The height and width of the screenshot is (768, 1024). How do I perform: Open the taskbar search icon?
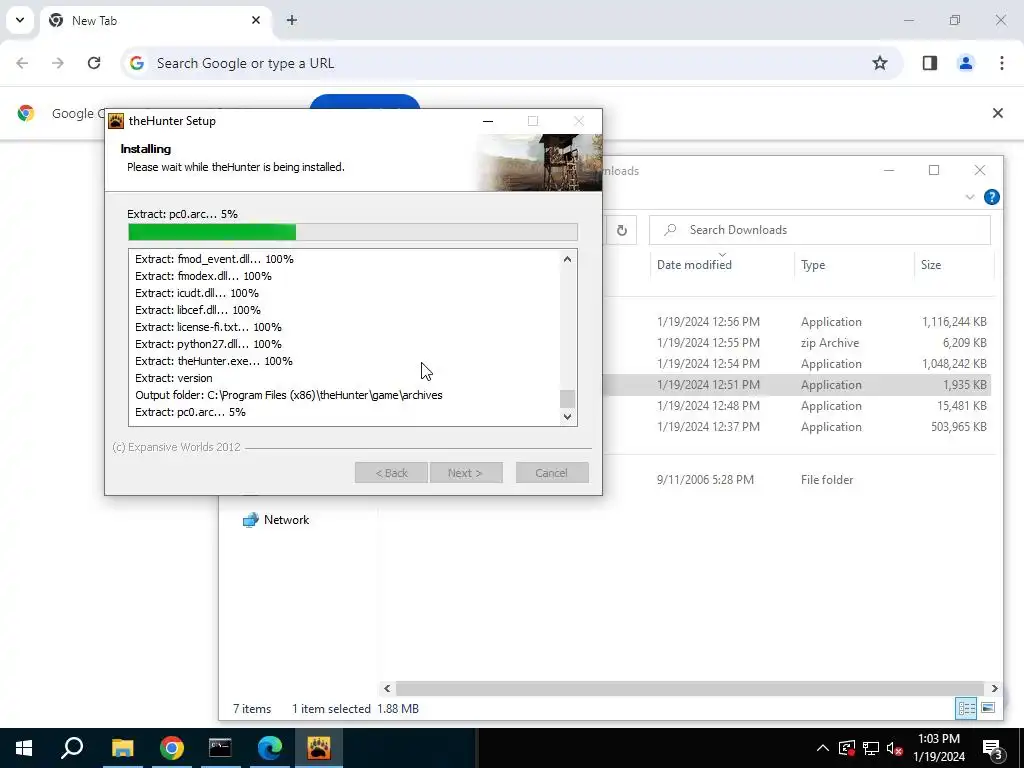[72, 748]
